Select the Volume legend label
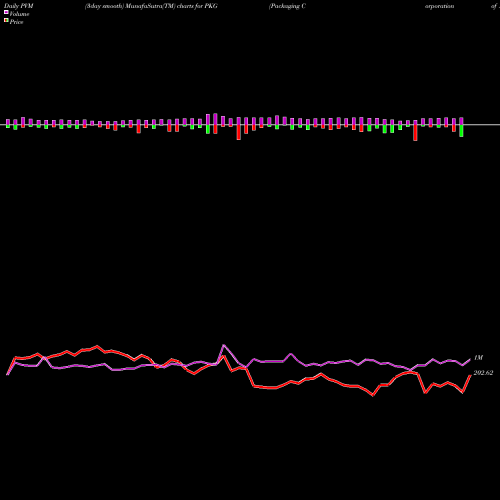The image size is (500, 500). tap(19, 14)
